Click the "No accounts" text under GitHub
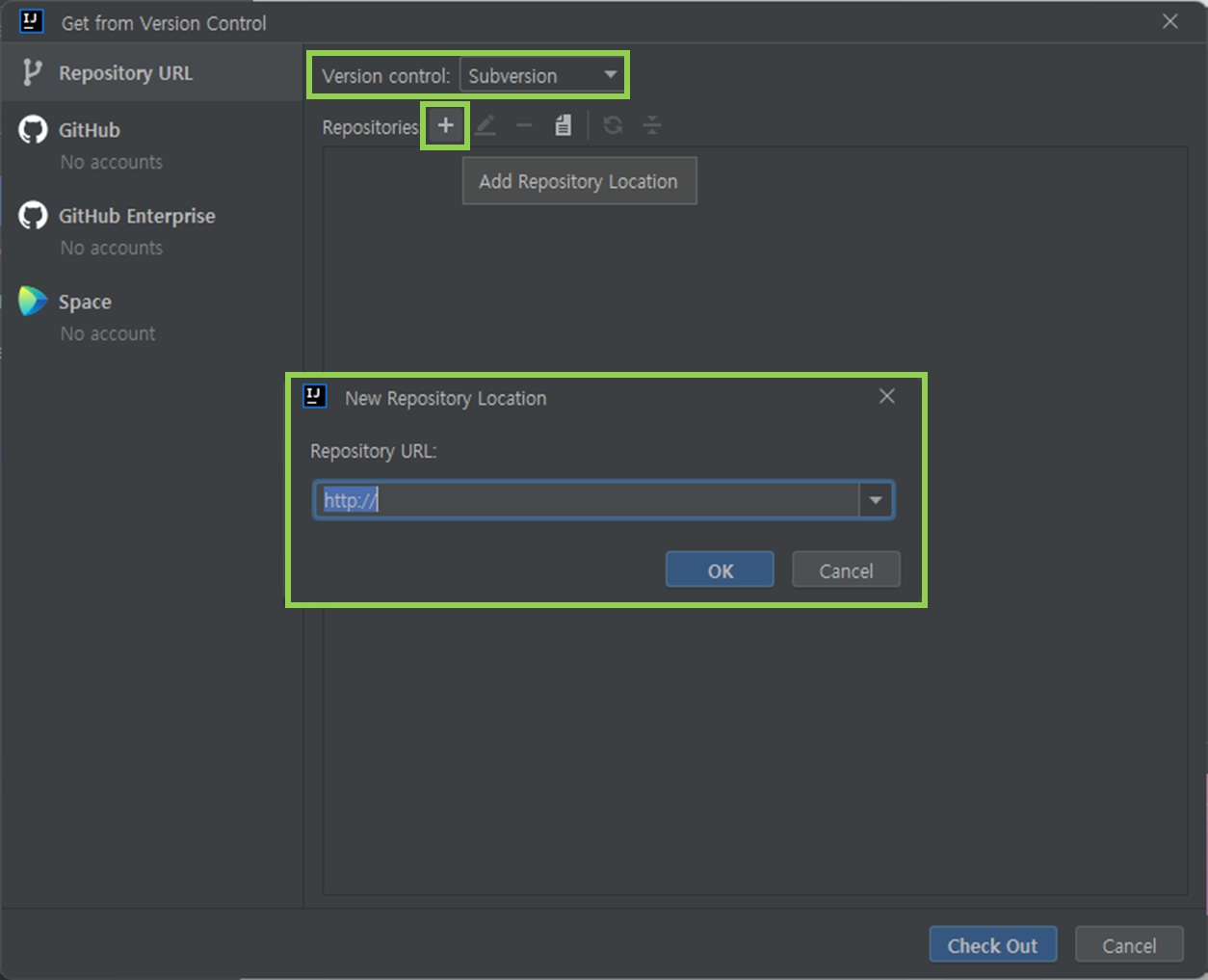 [112, 162]
